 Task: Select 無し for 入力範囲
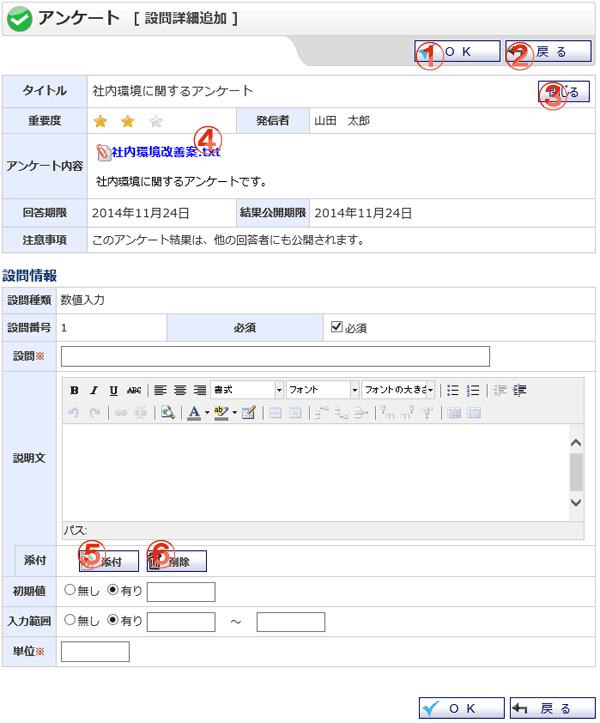[70, 620]
